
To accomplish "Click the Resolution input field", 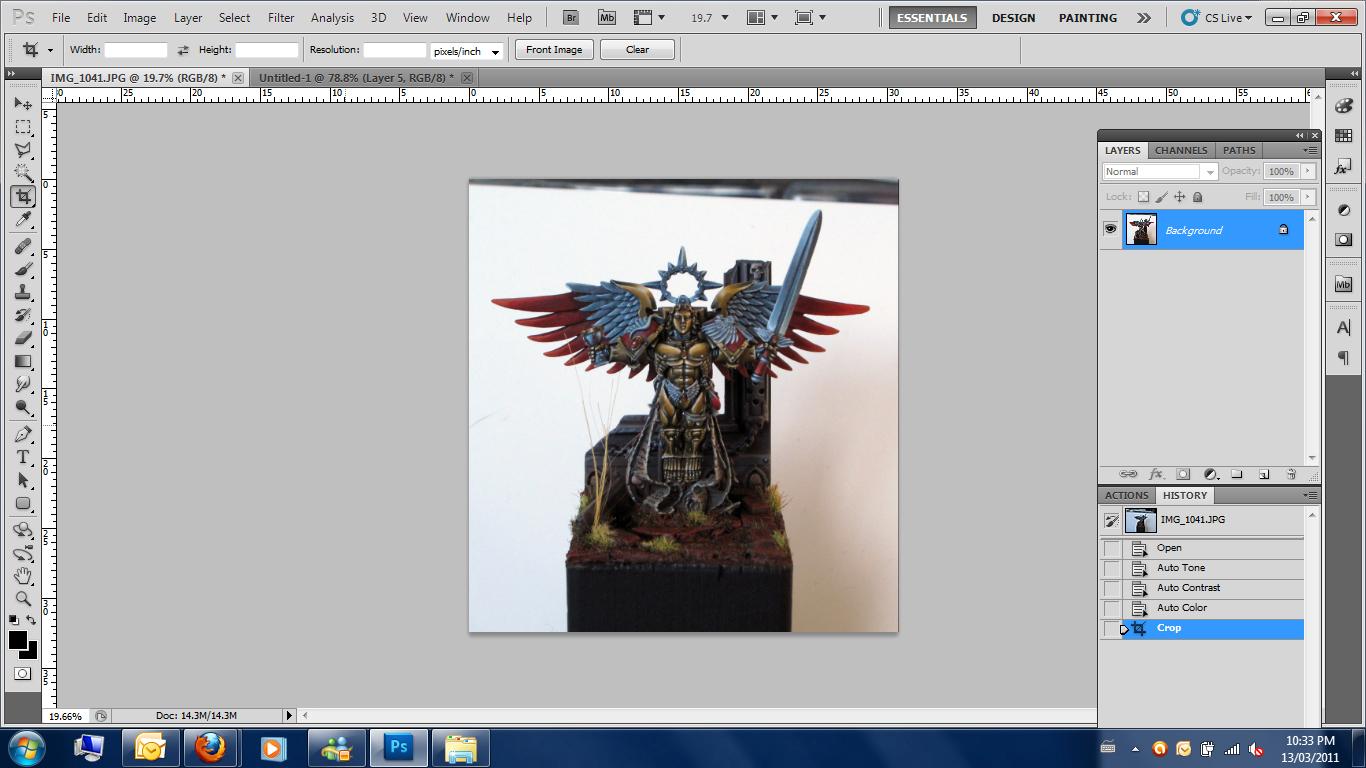I will point(394,50).
